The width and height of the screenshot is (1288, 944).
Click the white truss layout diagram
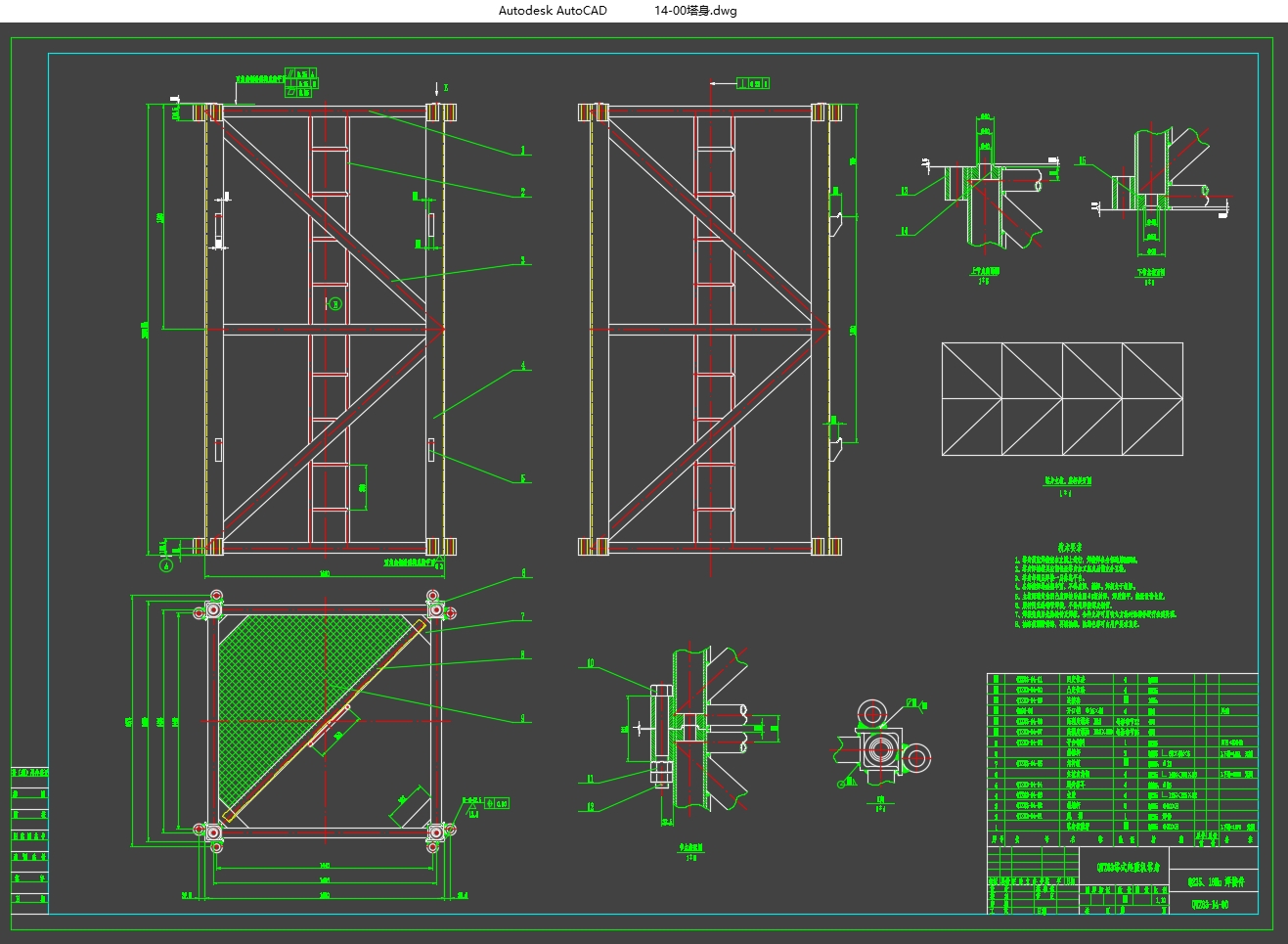coord(1062,399)
